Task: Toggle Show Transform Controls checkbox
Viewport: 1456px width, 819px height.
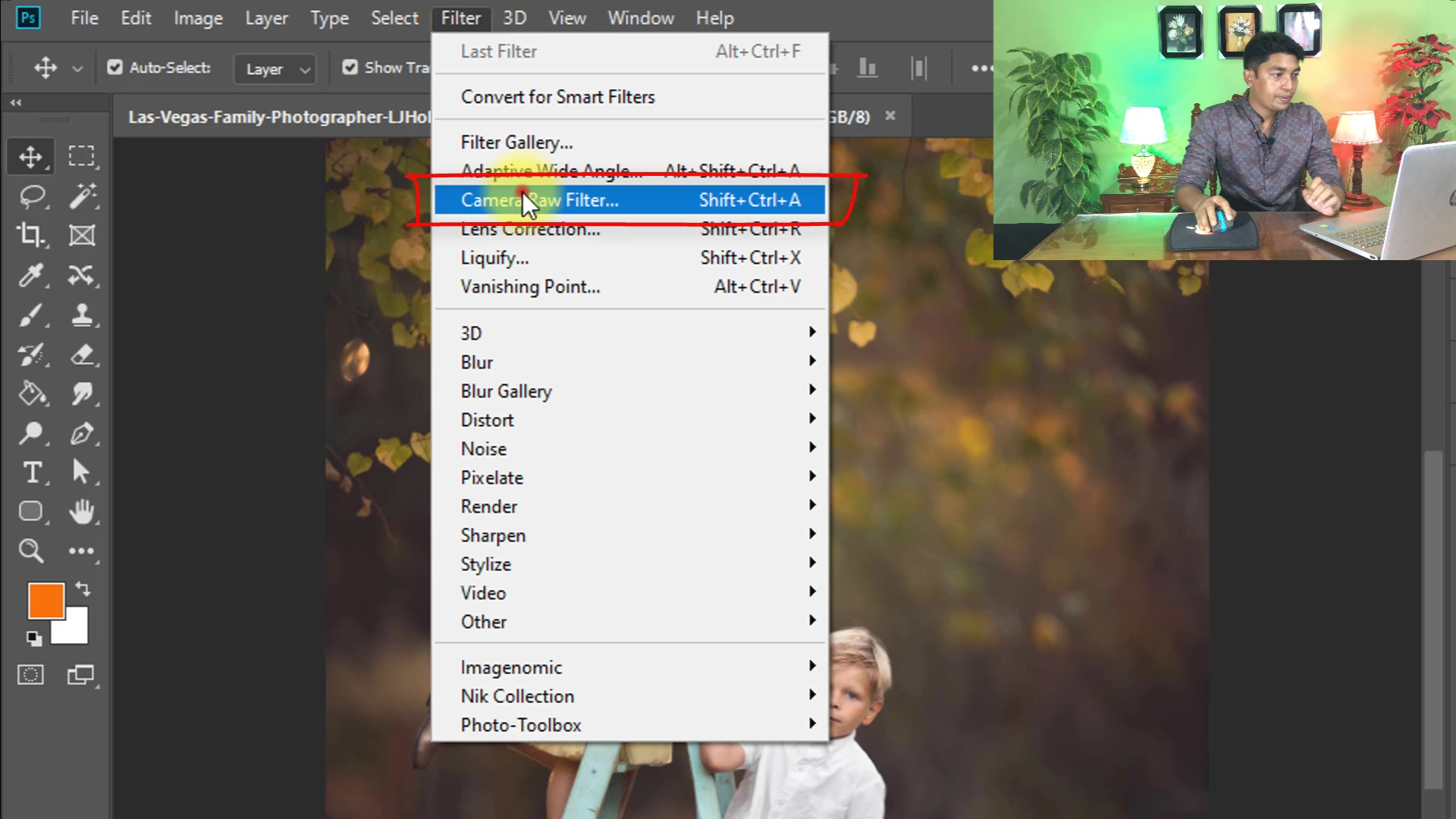Action: 350,67
